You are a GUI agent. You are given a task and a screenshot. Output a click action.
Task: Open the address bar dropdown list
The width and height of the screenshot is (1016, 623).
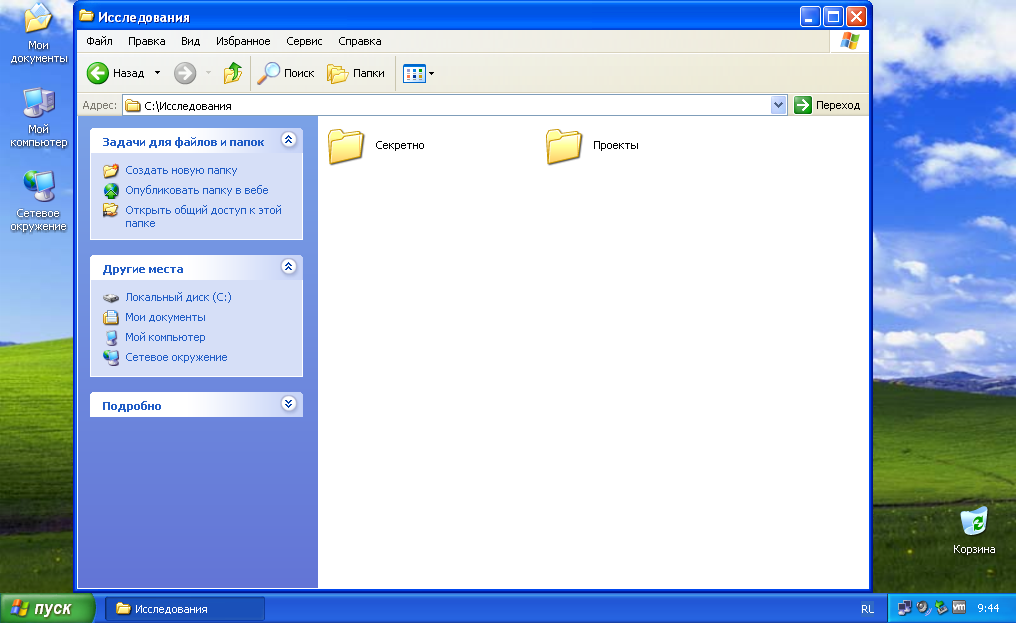click(778, 105)
